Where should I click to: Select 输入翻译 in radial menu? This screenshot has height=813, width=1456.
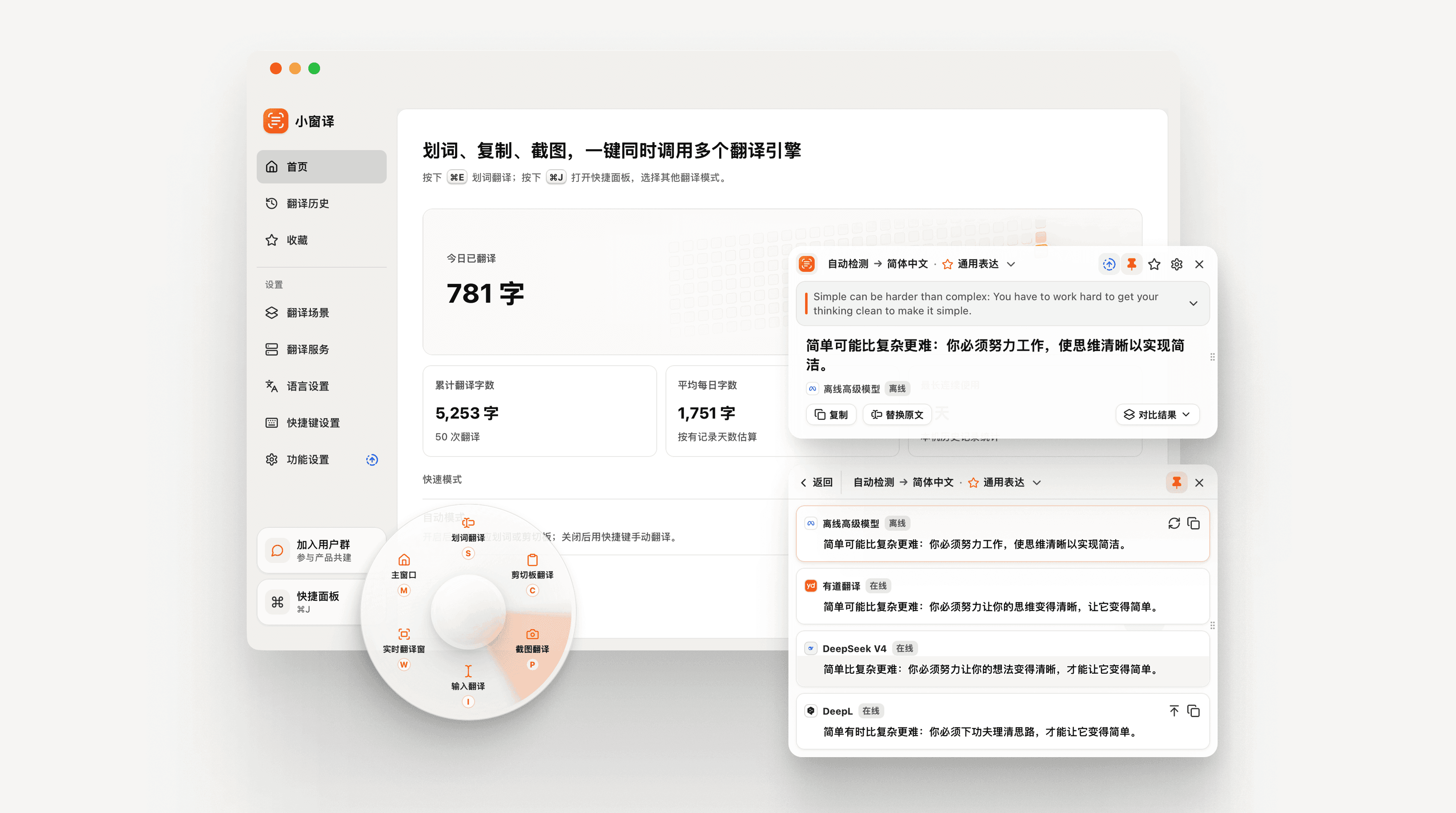468,686
